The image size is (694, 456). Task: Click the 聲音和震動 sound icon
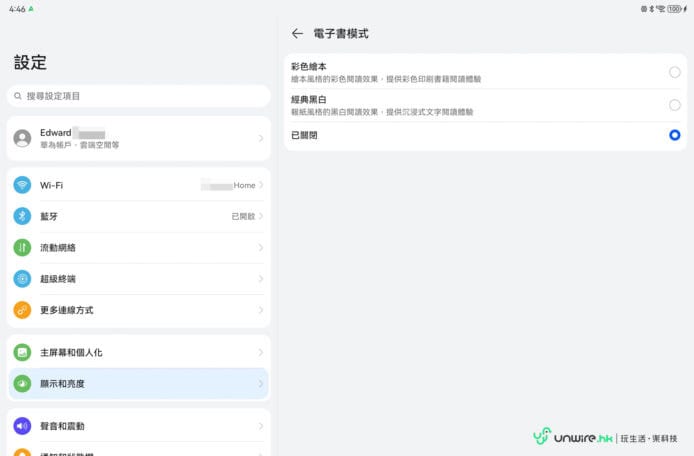(x=22, y=426)
